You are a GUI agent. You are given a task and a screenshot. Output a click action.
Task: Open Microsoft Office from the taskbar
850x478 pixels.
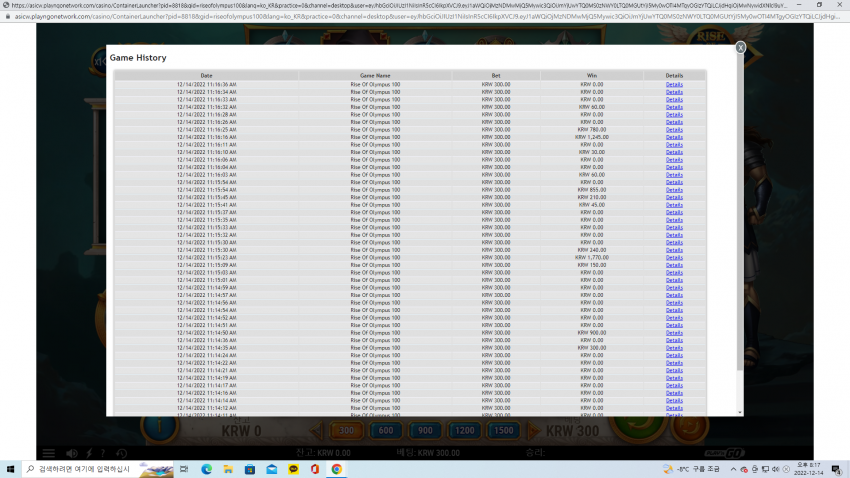[315, 469]
